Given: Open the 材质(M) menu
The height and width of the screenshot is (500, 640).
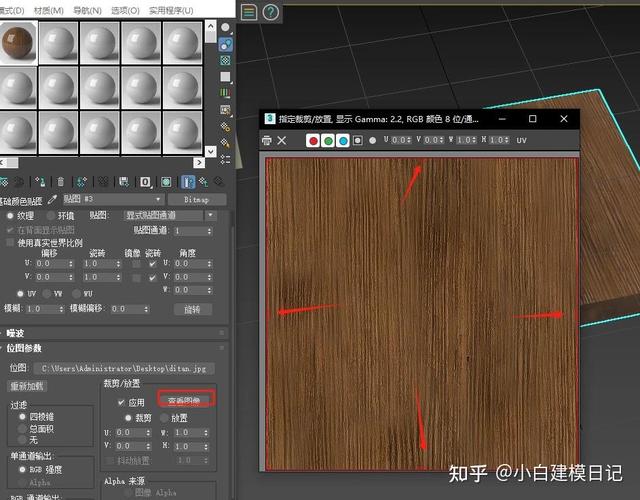Looking at the screenshot, I should point(49,10).
